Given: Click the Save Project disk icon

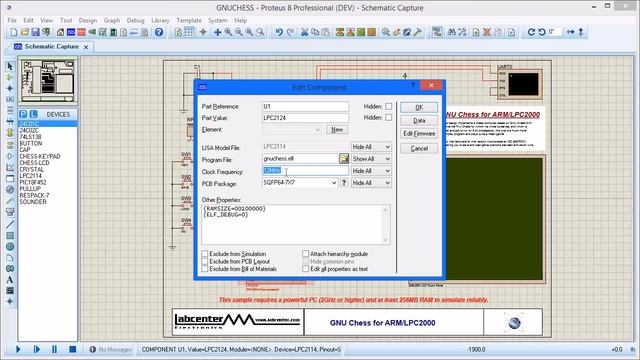Looking at the screenshot, I should tap(36, 32).
